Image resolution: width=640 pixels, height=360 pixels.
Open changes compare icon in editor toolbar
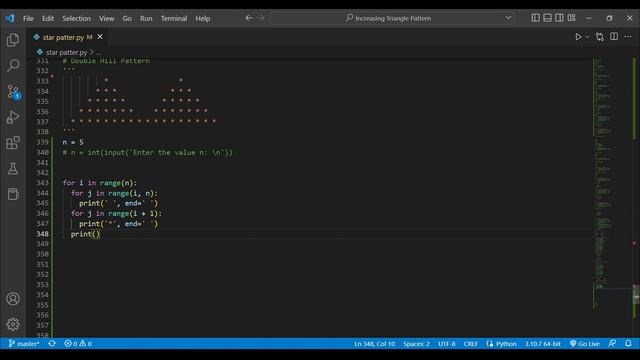[x=600, y=37]
